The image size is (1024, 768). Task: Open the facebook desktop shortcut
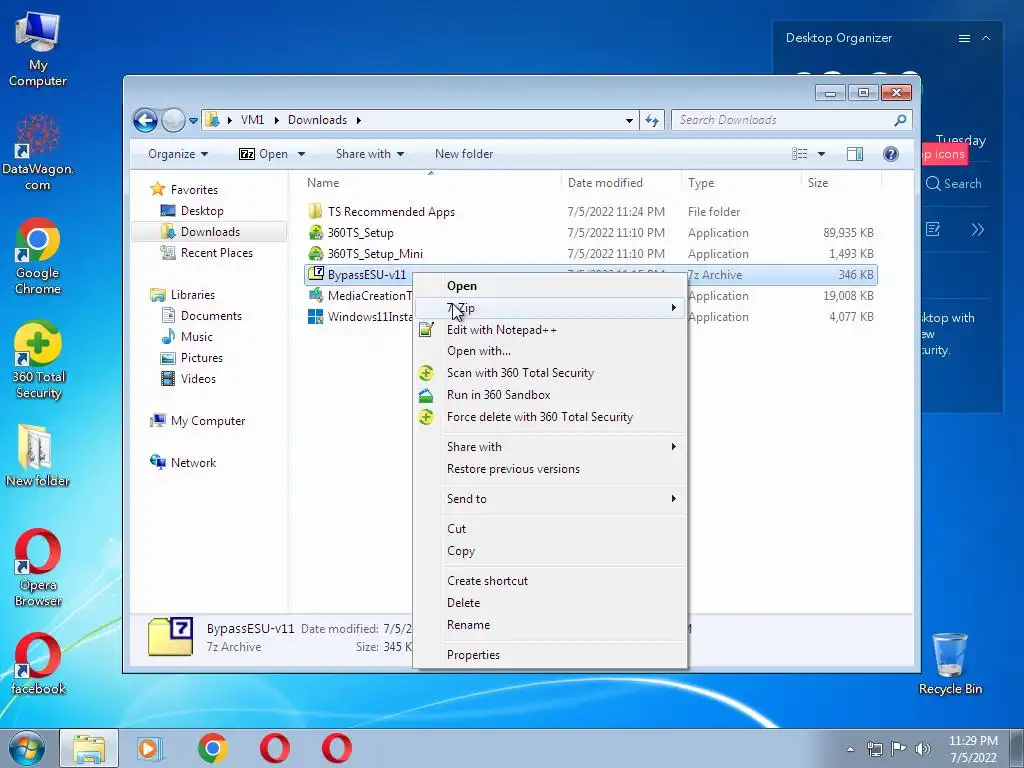[38, 664]
